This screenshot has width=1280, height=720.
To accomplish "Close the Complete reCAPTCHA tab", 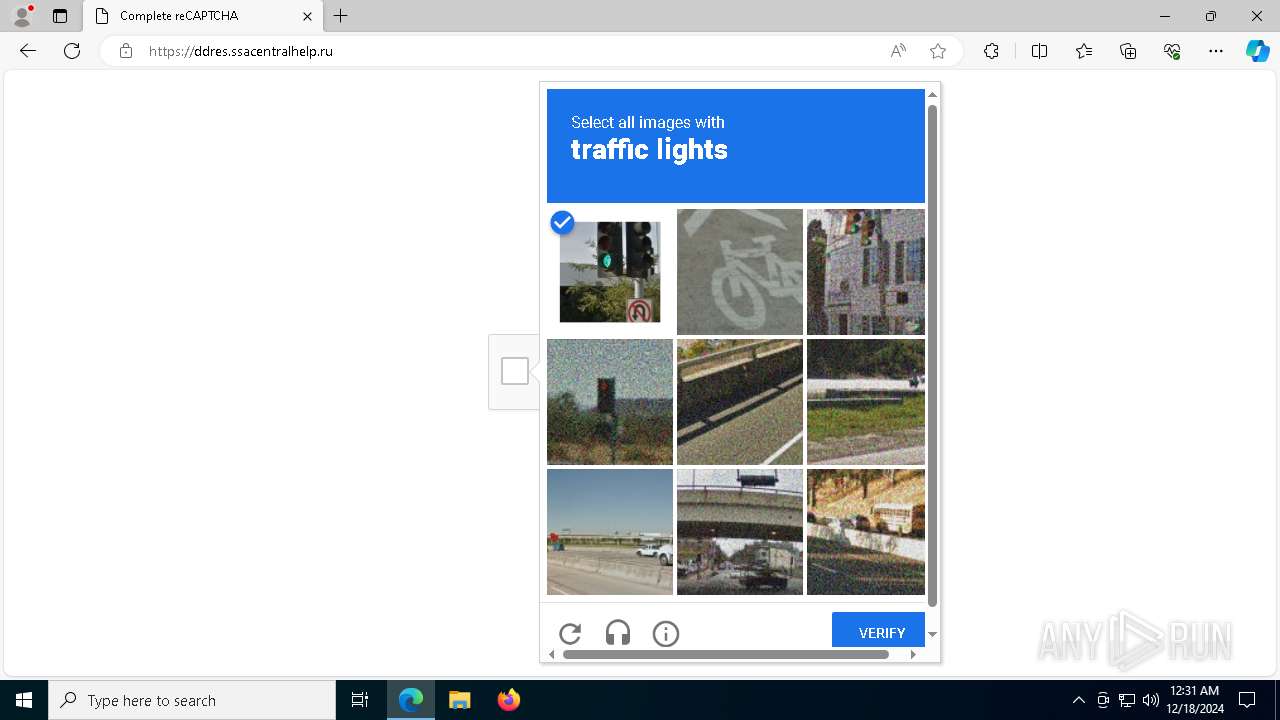I will click(307, 16).
